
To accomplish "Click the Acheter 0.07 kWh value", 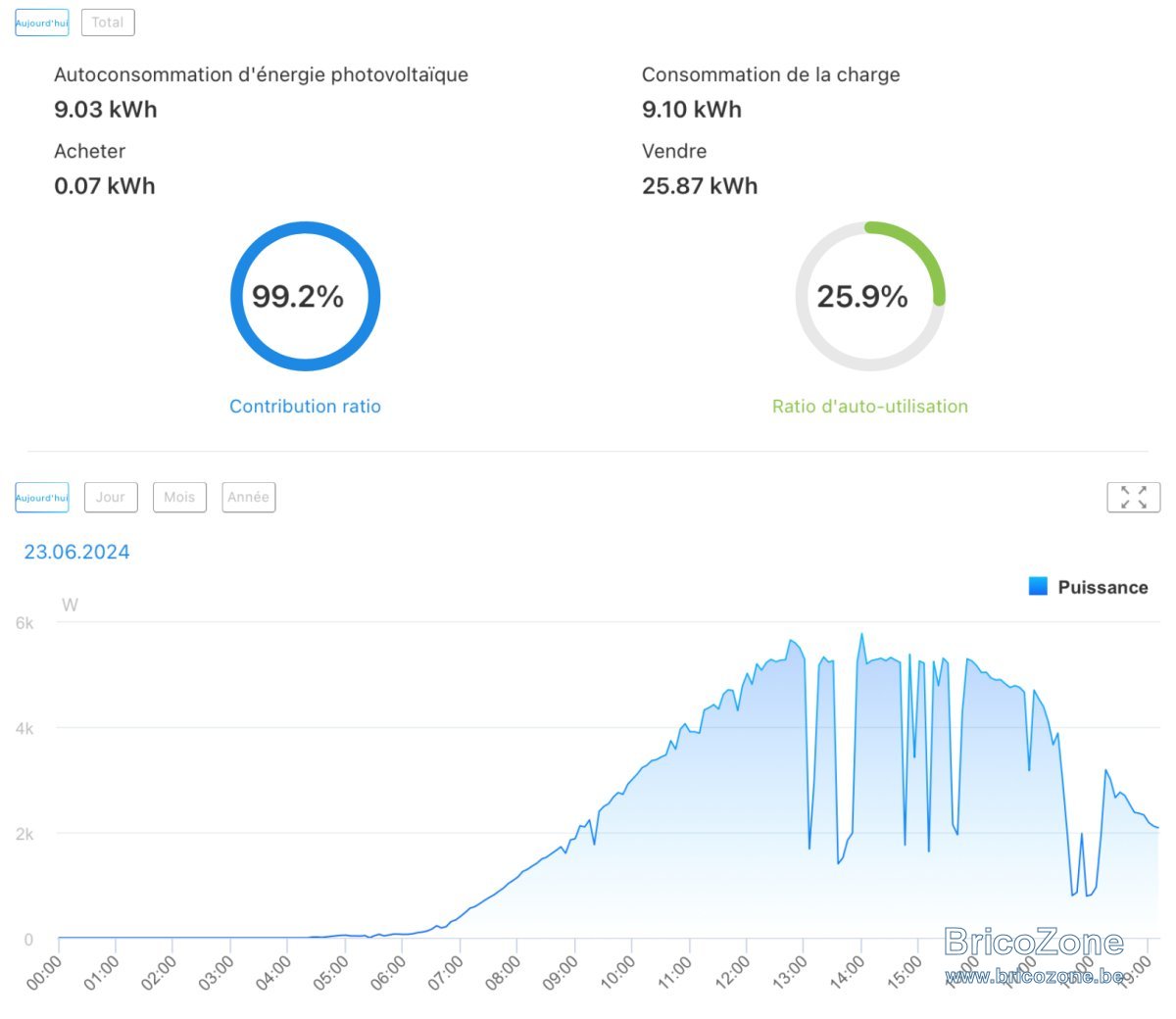I will pyautogui.click(x=105, y=186).
